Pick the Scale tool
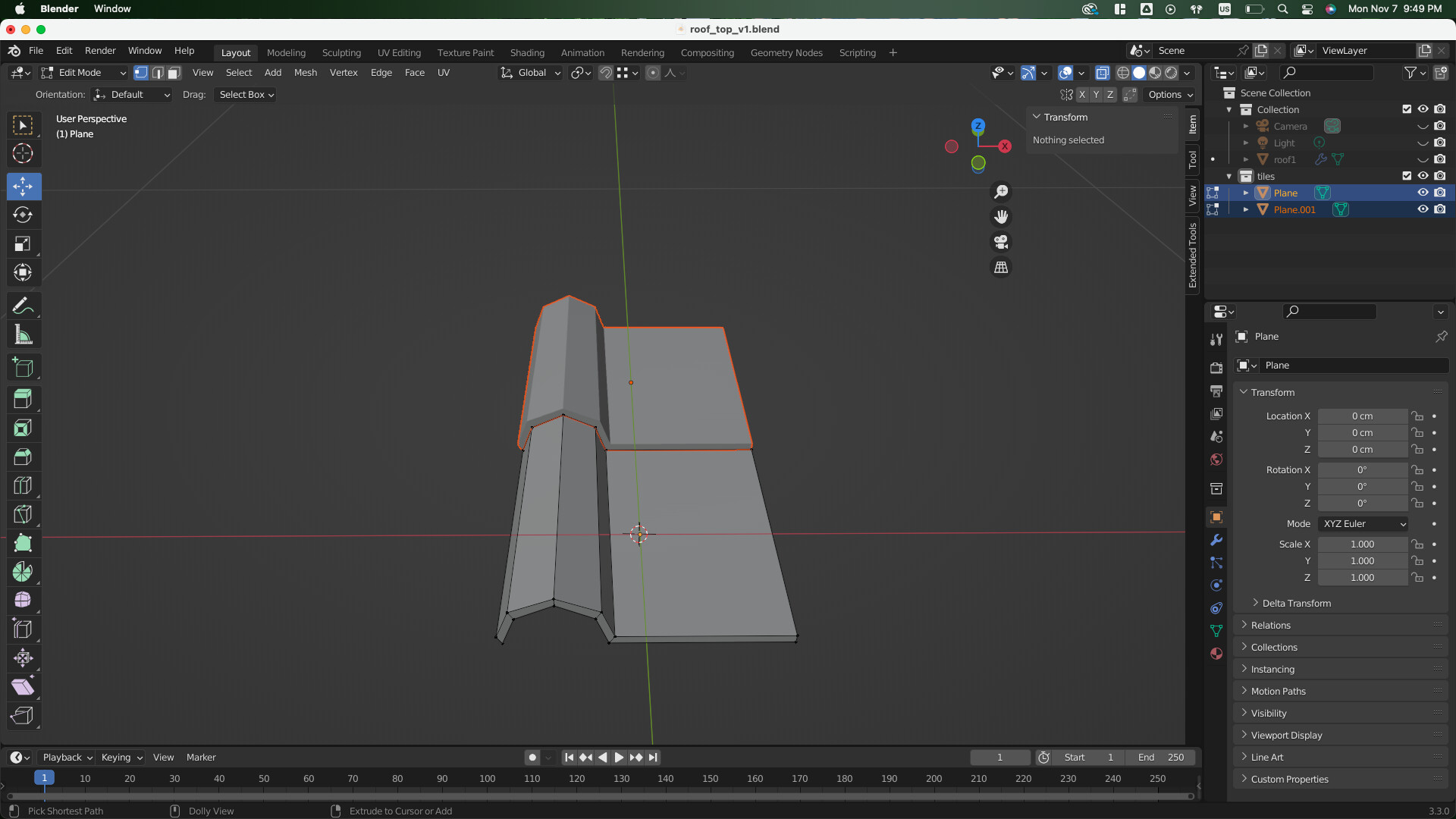The width and height of the screenshot is (1456, 819). tap(23, 243)
